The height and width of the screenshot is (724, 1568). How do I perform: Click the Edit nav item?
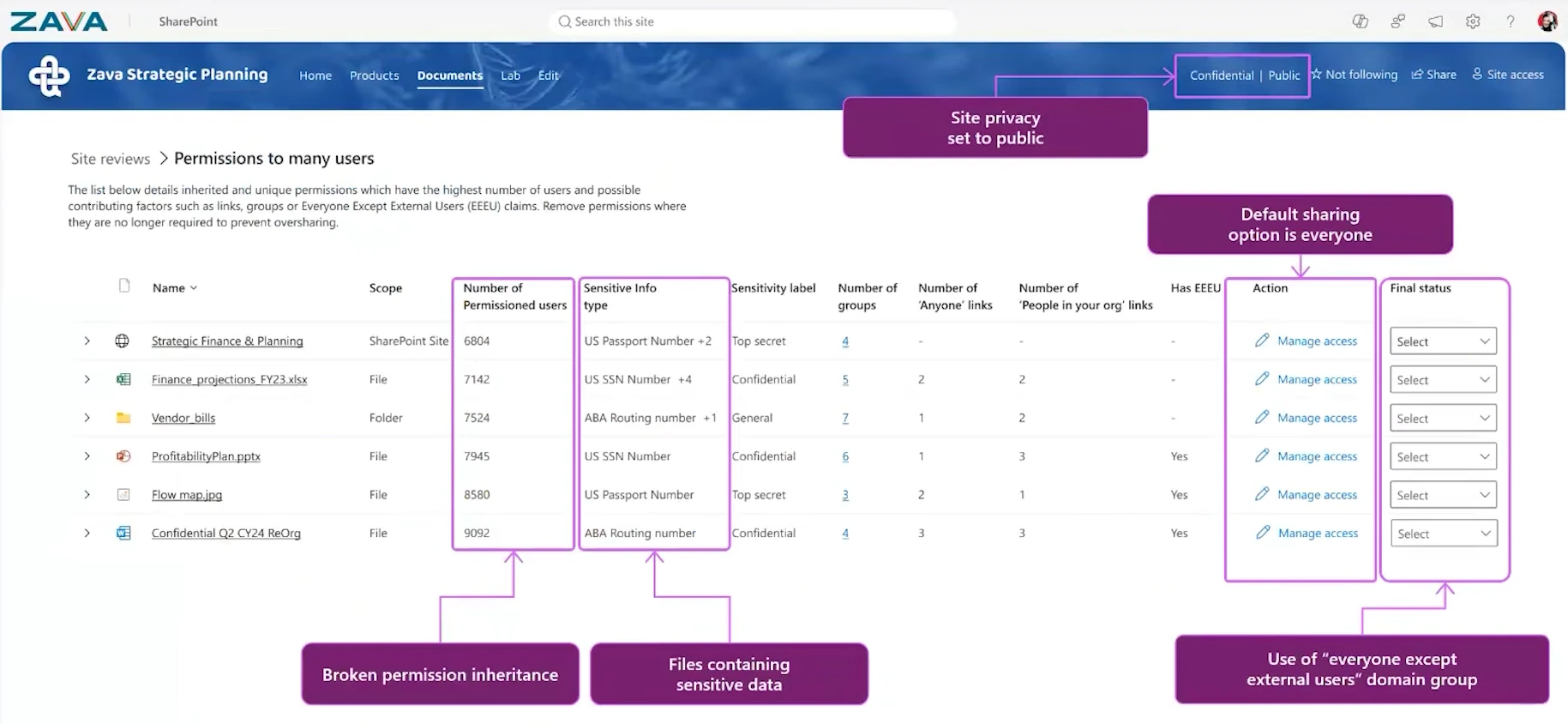click(549, 75)
